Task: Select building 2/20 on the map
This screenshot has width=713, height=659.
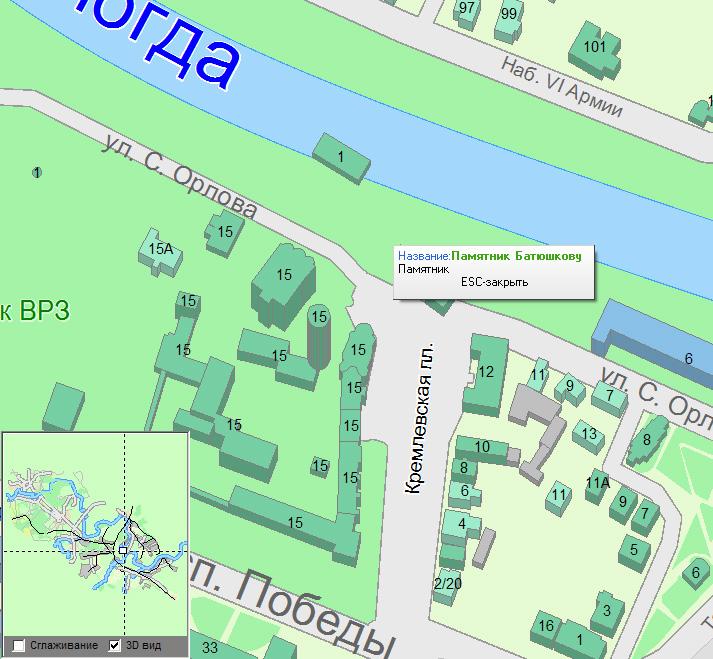Action: point(448,583)
